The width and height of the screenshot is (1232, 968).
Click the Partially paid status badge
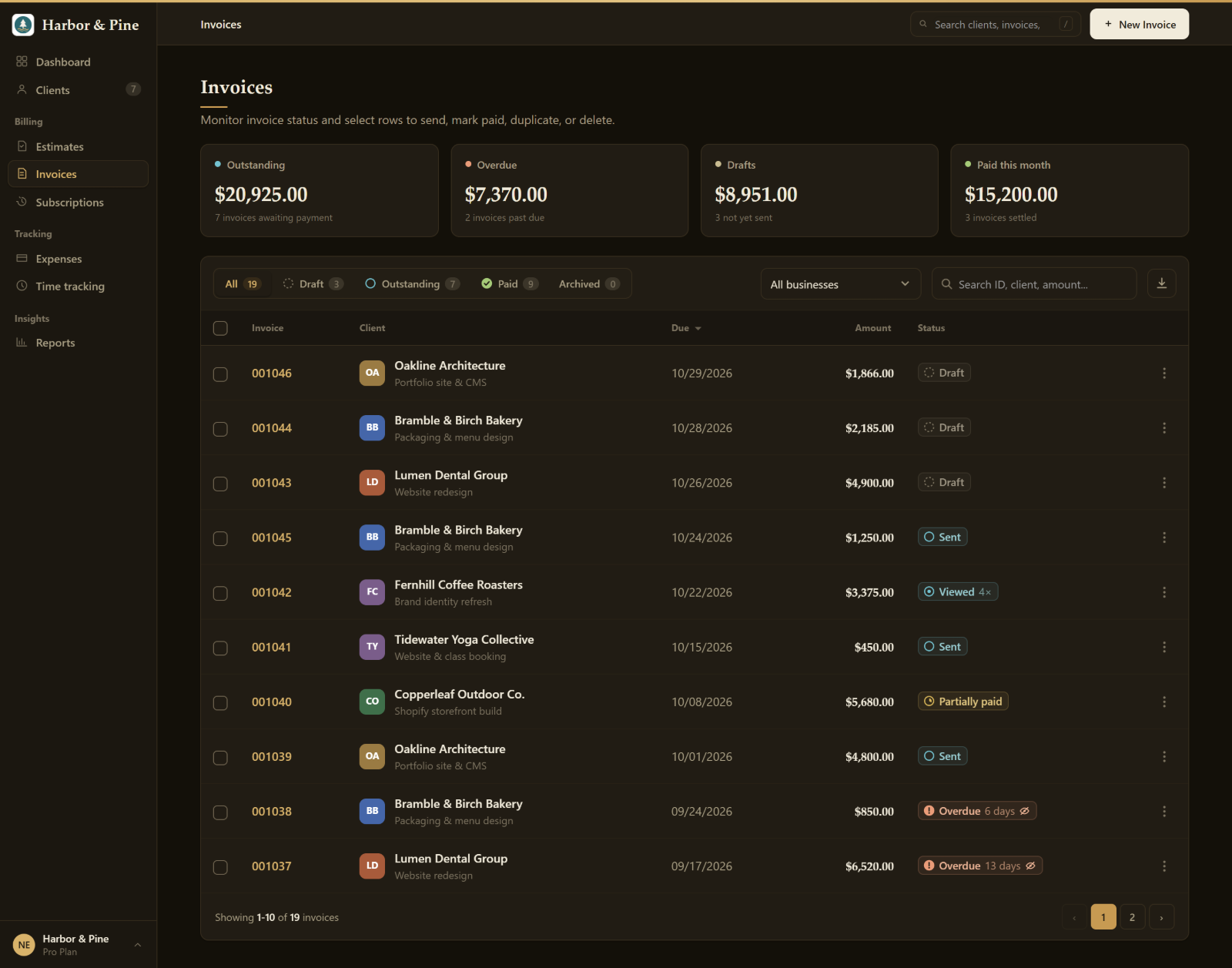(x=963, y=702)
